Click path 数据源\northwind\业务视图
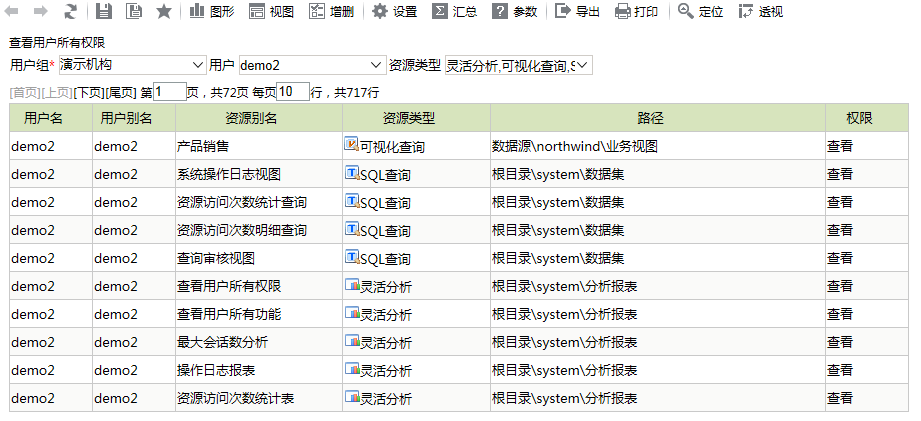 [x=574, y=146]
